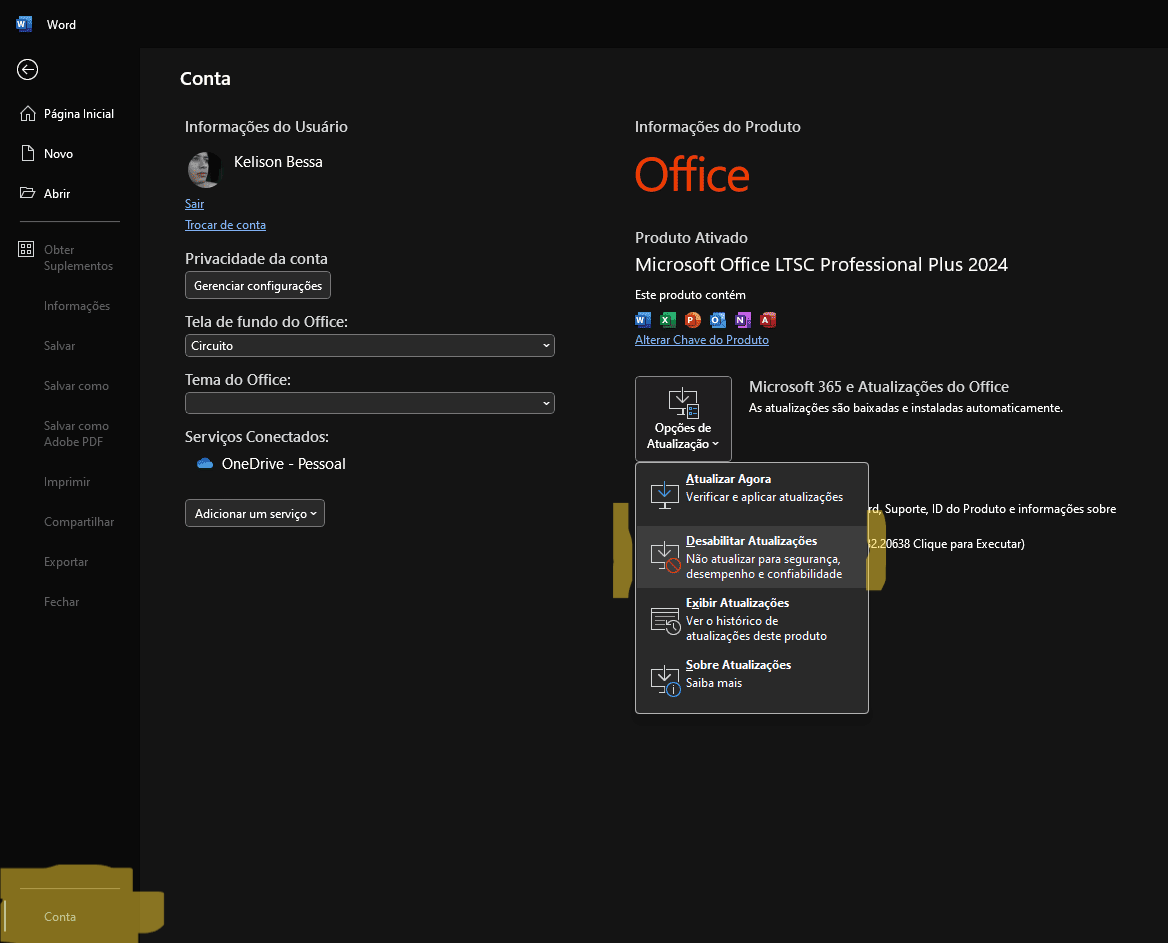This screenshot has width=1168, height=943.
Task: Select Desabilitar Atualizações menu entry
Action: tap(751, 557)
